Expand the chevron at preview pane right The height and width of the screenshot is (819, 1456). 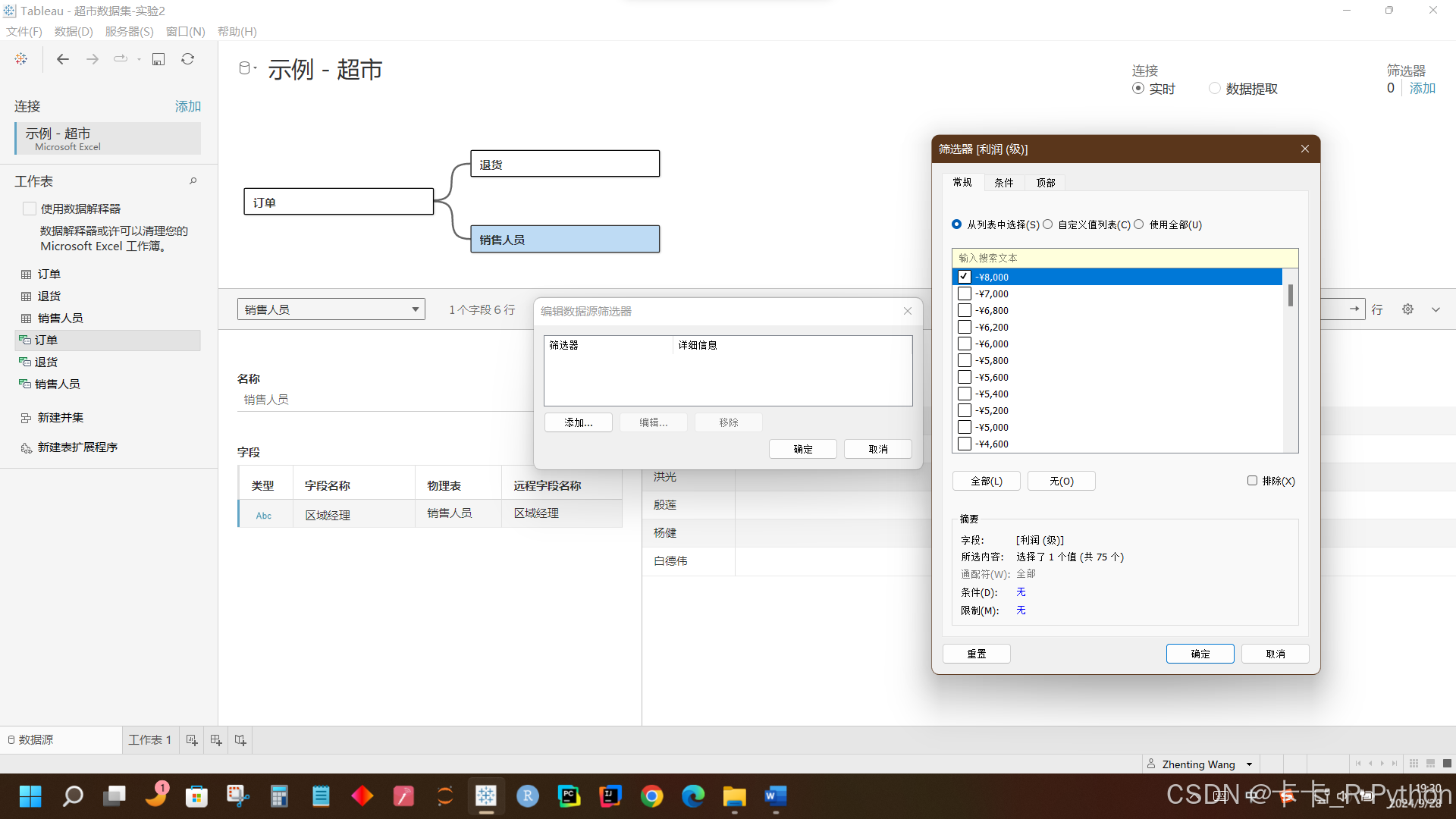pyautogui.click(x=1436, y=309)
